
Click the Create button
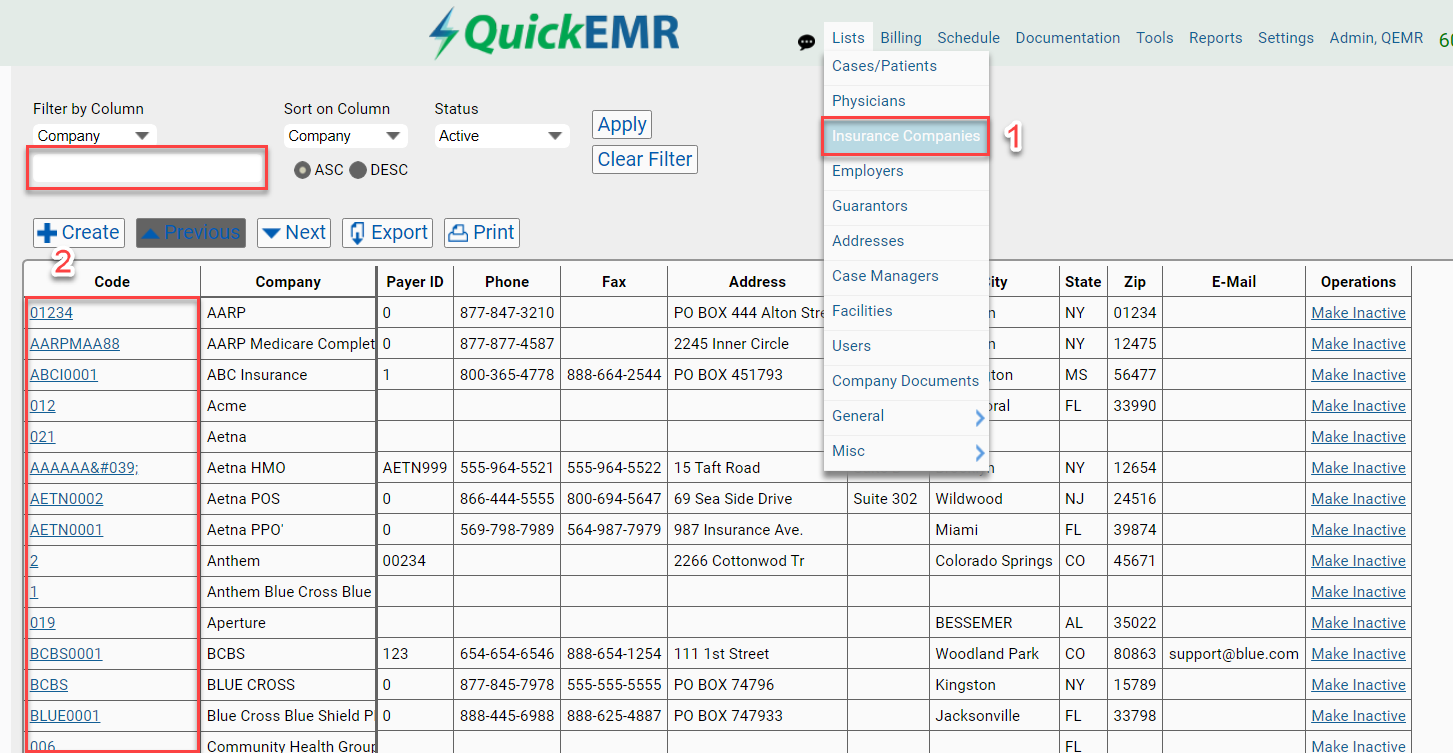point(79,233)
